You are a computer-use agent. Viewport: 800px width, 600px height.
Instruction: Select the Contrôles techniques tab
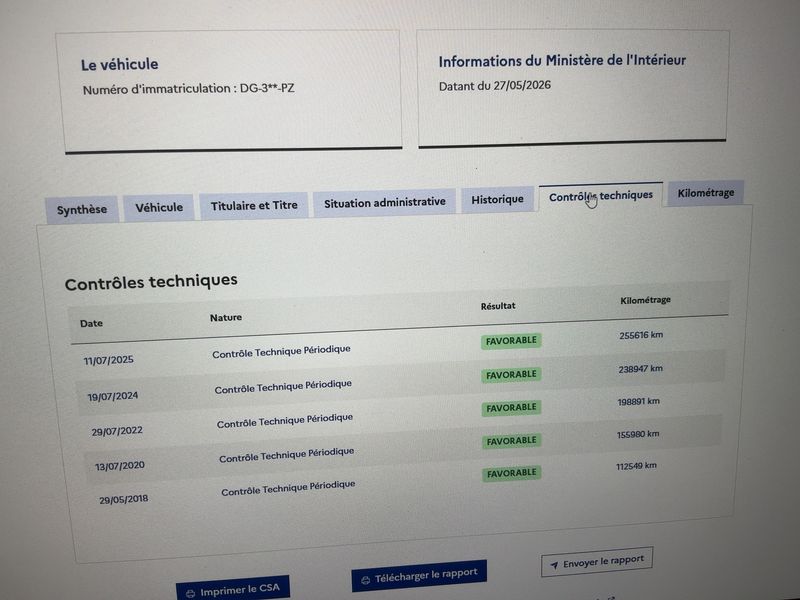[601, 196]
